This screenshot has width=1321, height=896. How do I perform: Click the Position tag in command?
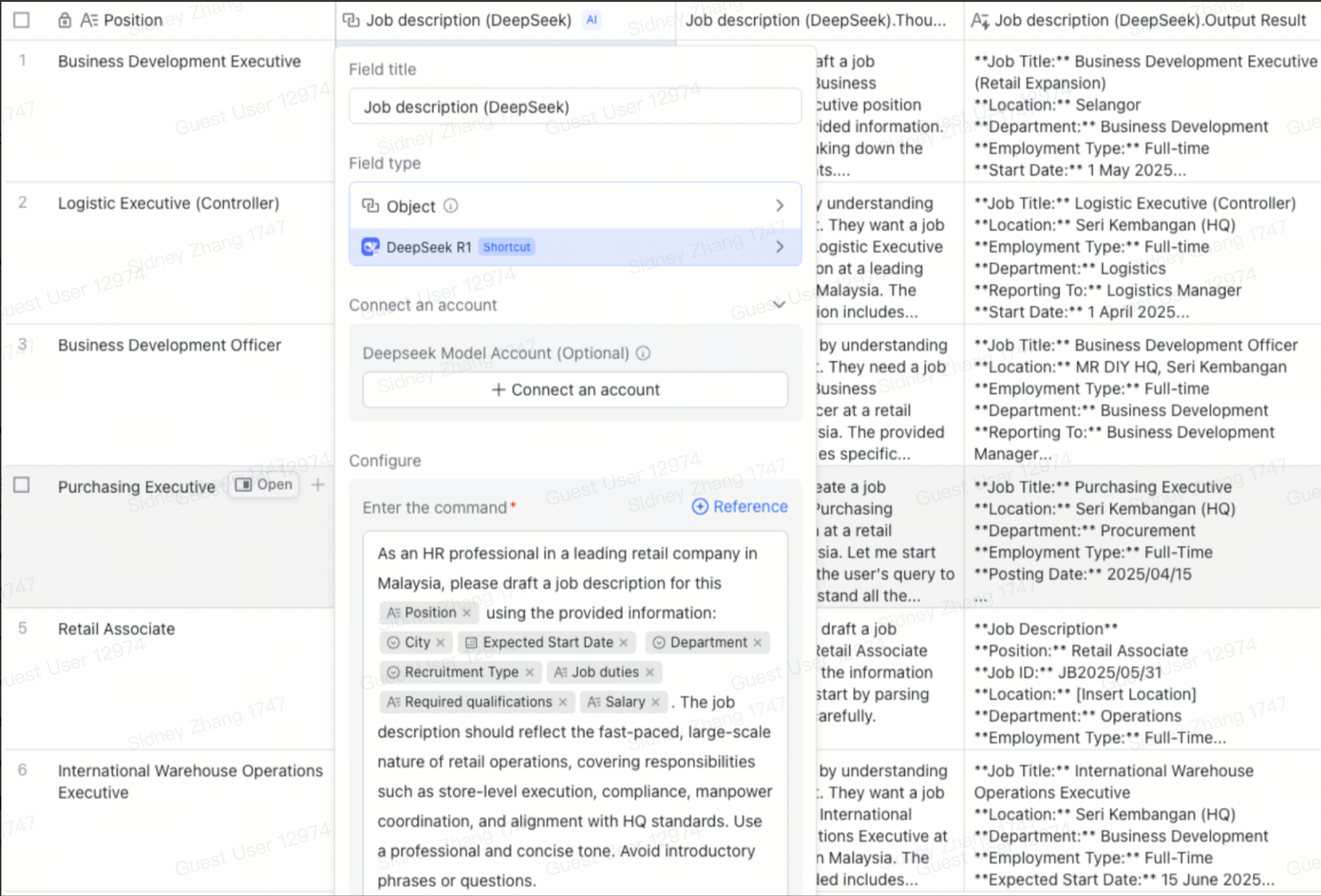(429, 613)
